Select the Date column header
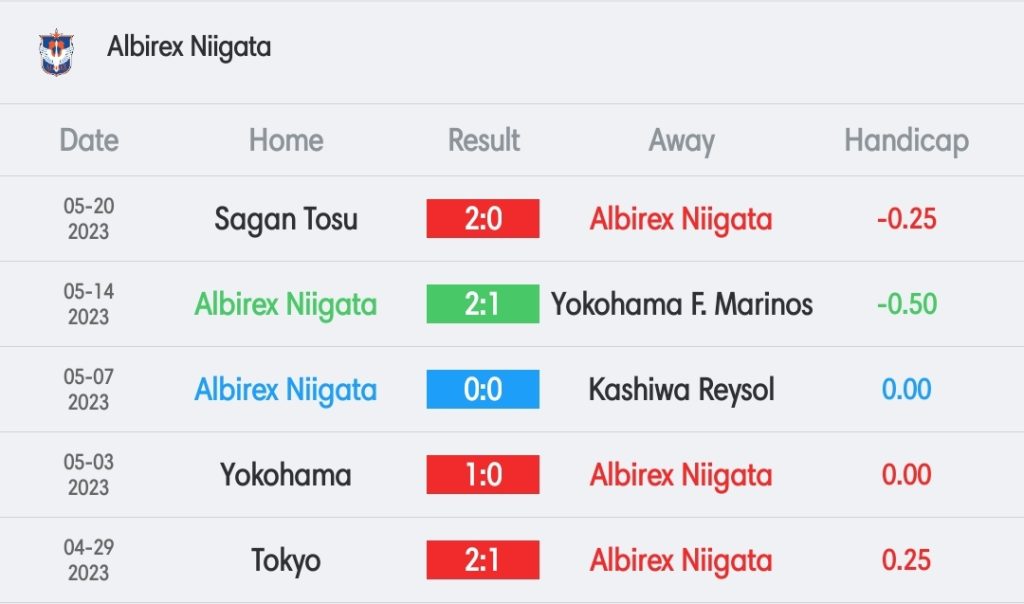This screenshot has height=604, width=1024. [89, 140]
